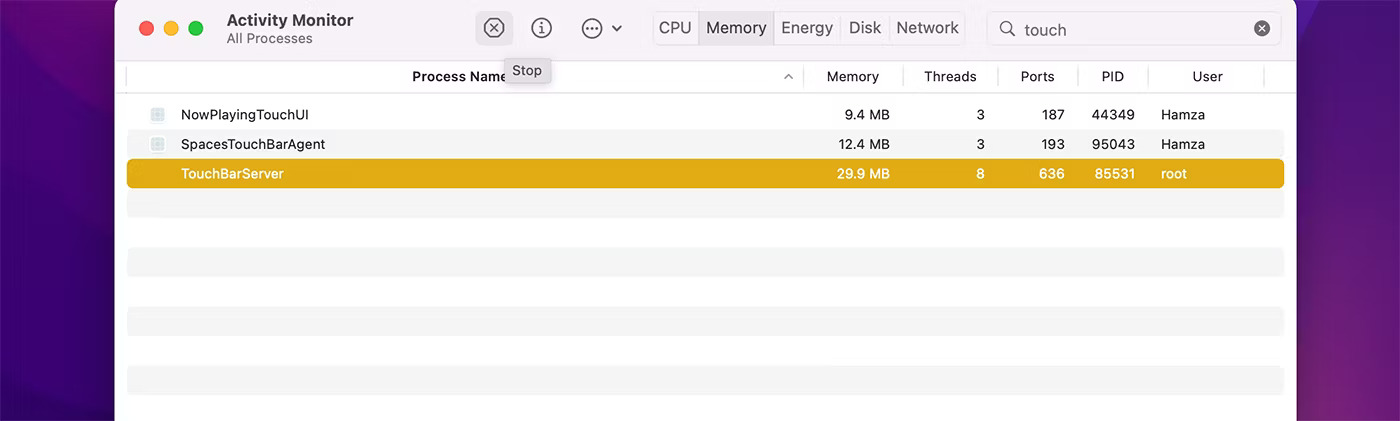Click the 12.4 MB memory value
The width and height of the screenshot is (1400, 421).
(x=863, y=144)
